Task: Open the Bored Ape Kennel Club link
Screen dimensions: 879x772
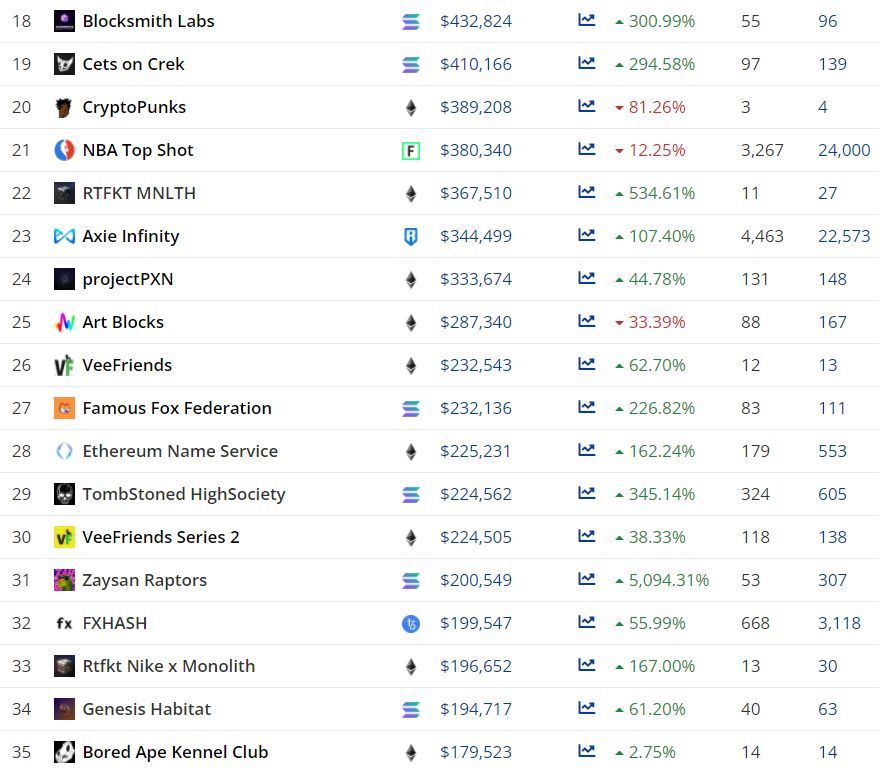Action: (x=175, y=752)
